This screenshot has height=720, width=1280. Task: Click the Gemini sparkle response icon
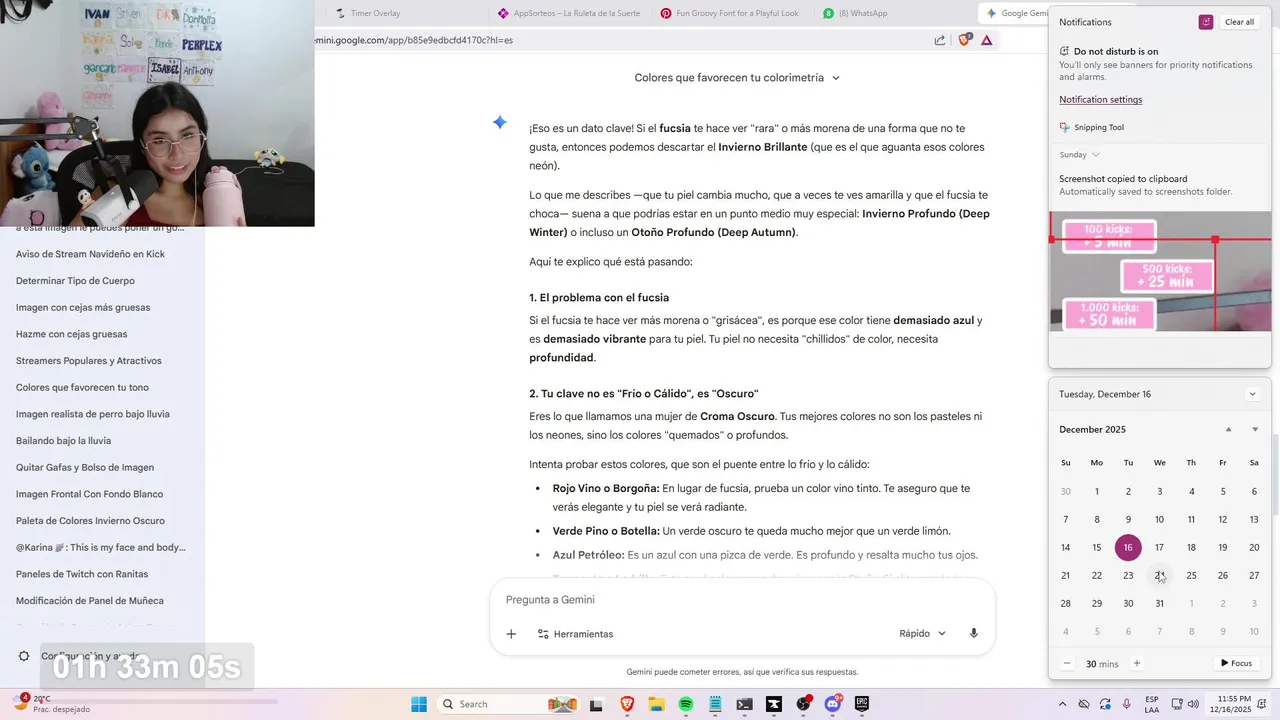500,122
